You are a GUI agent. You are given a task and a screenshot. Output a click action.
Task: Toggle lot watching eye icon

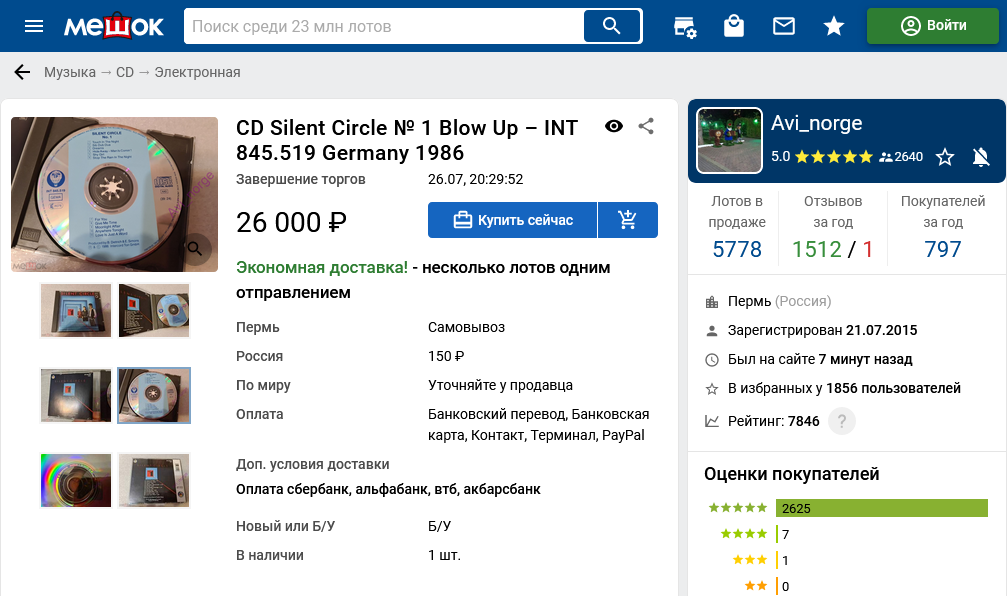(x=614, y=126)
